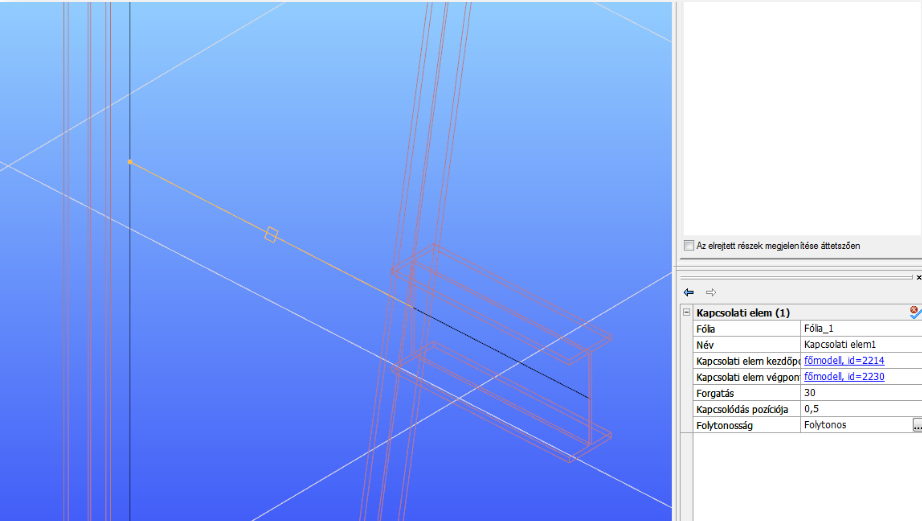
Task: Select the 'Fólia_1' layer value cell
Action: (x=861, y=329)
